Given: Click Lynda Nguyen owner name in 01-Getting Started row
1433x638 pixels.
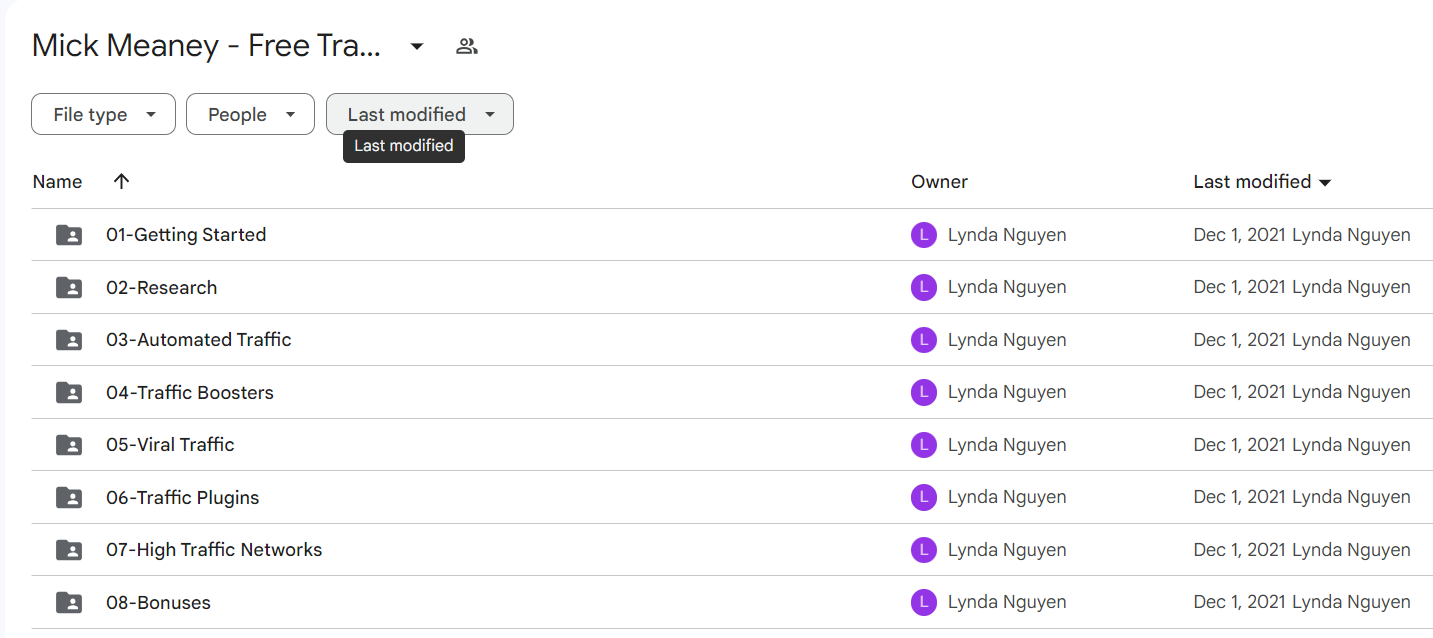Looking at the screenshot, I should (x=1007, y=235).
